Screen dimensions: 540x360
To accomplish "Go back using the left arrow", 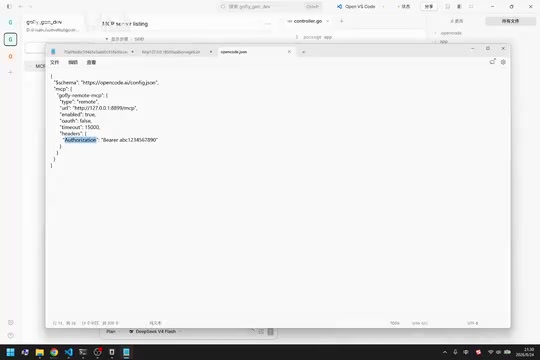I will click(x=21, y=7).
